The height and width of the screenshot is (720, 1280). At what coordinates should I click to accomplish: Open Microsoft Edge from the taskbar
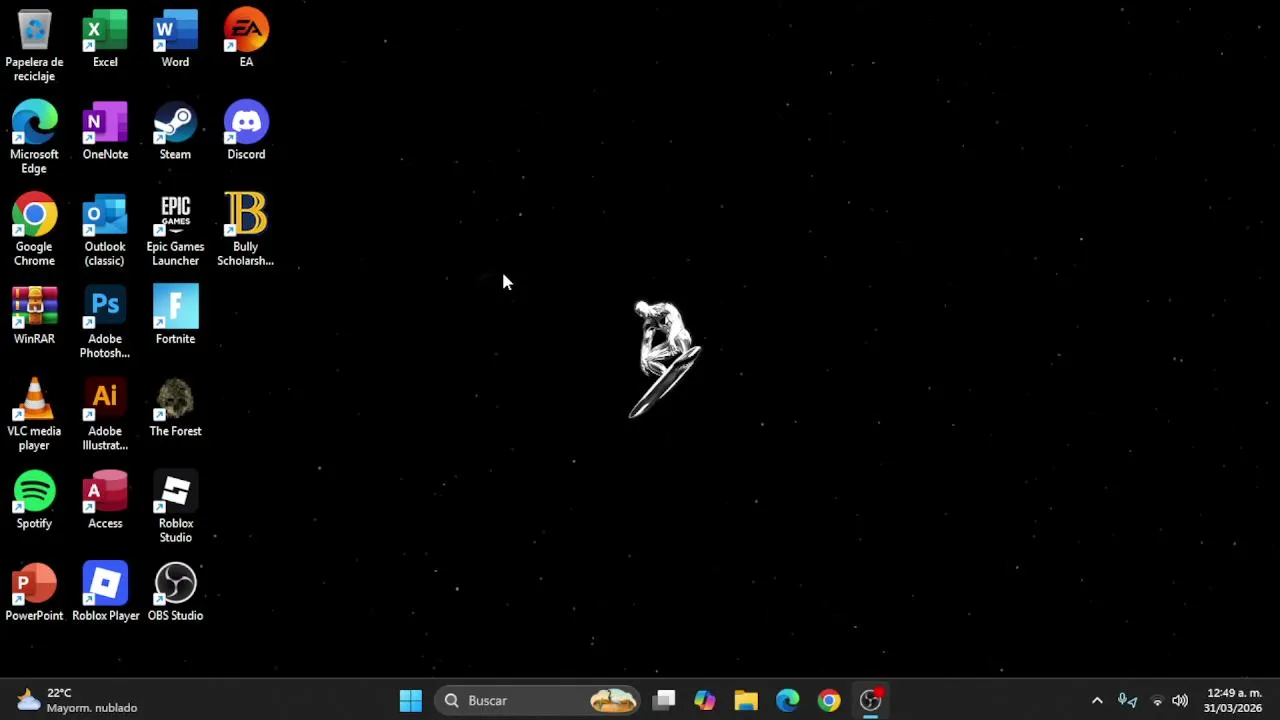click(x=788, y=700)
